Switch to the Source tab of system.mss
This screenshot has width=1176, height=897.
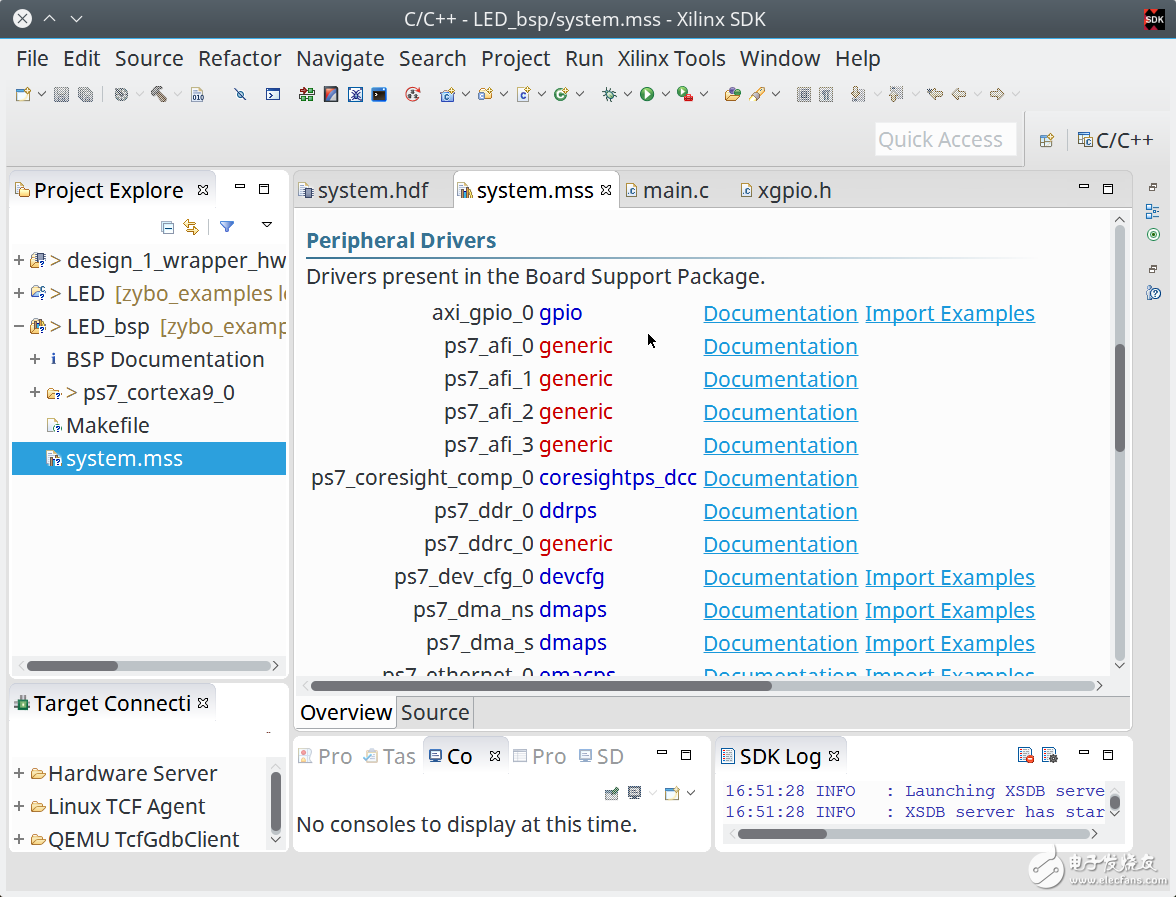coord(435,713)
